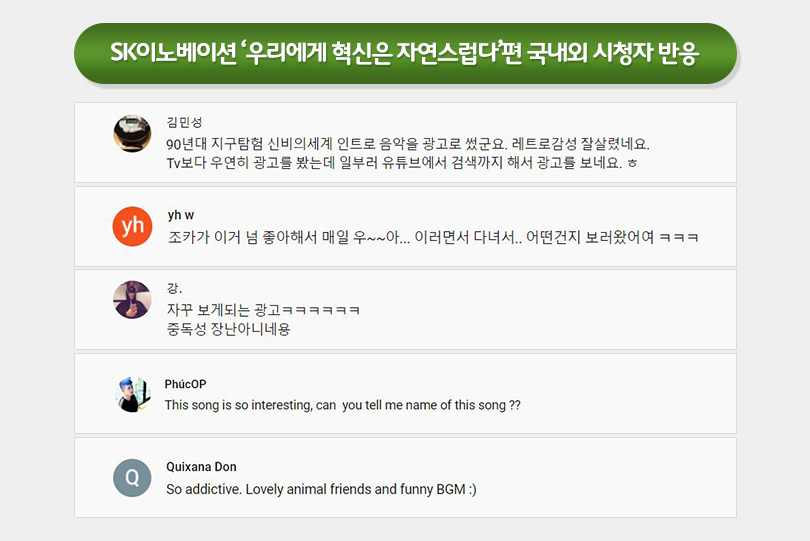Click the 'yh w' username

tap(181, 215)
